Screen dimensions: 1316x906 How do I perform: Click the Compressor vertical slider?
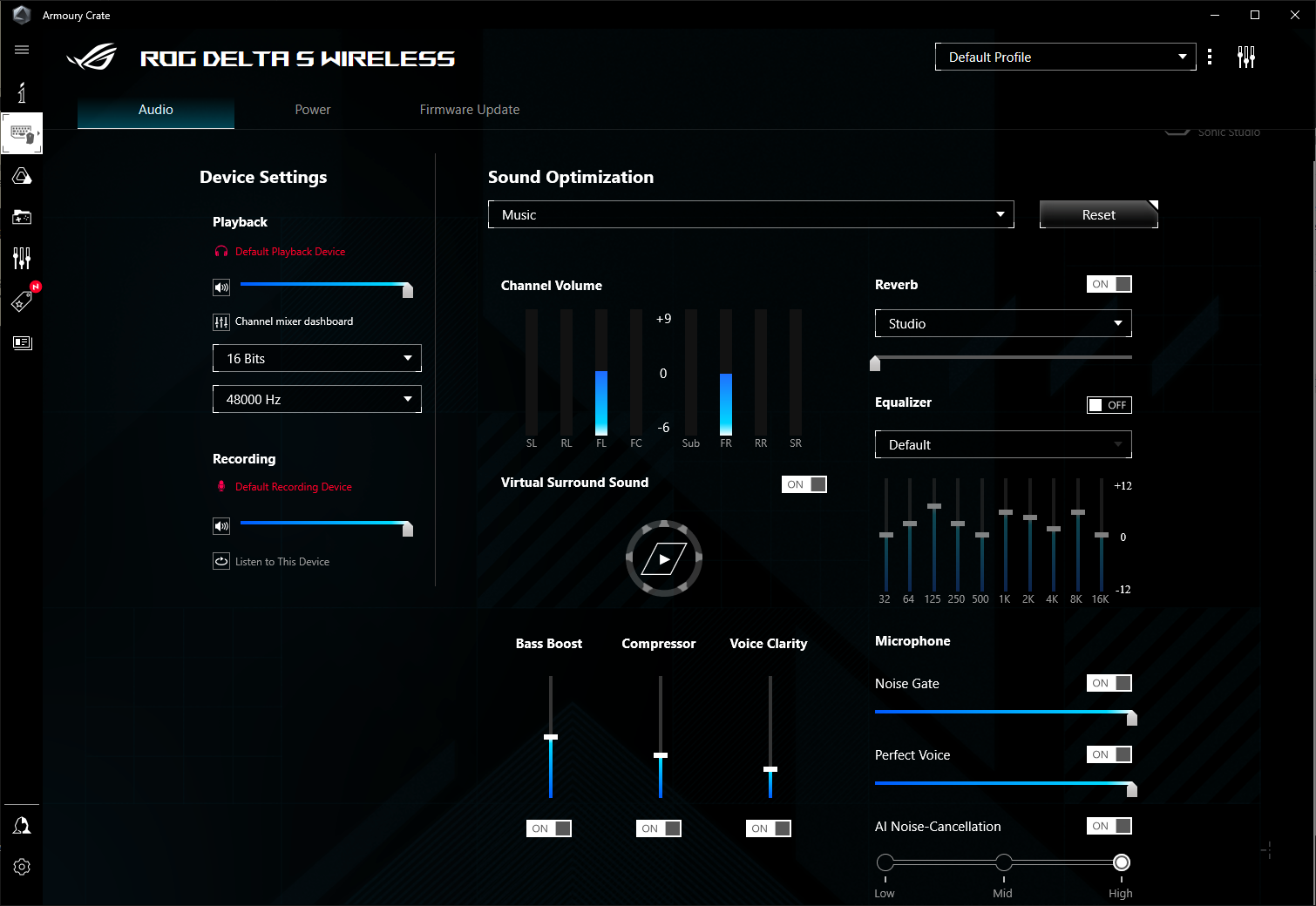pos(661,737)
